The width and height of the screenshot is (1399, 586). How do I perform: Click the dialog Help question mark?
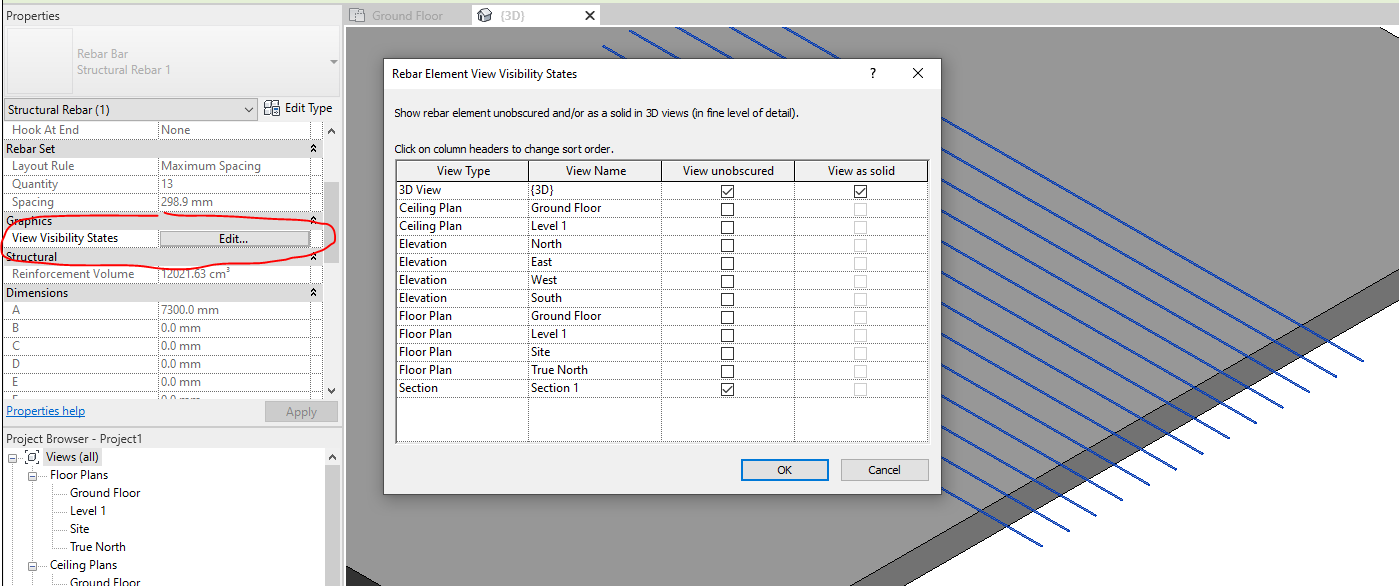tap(871, 73)
